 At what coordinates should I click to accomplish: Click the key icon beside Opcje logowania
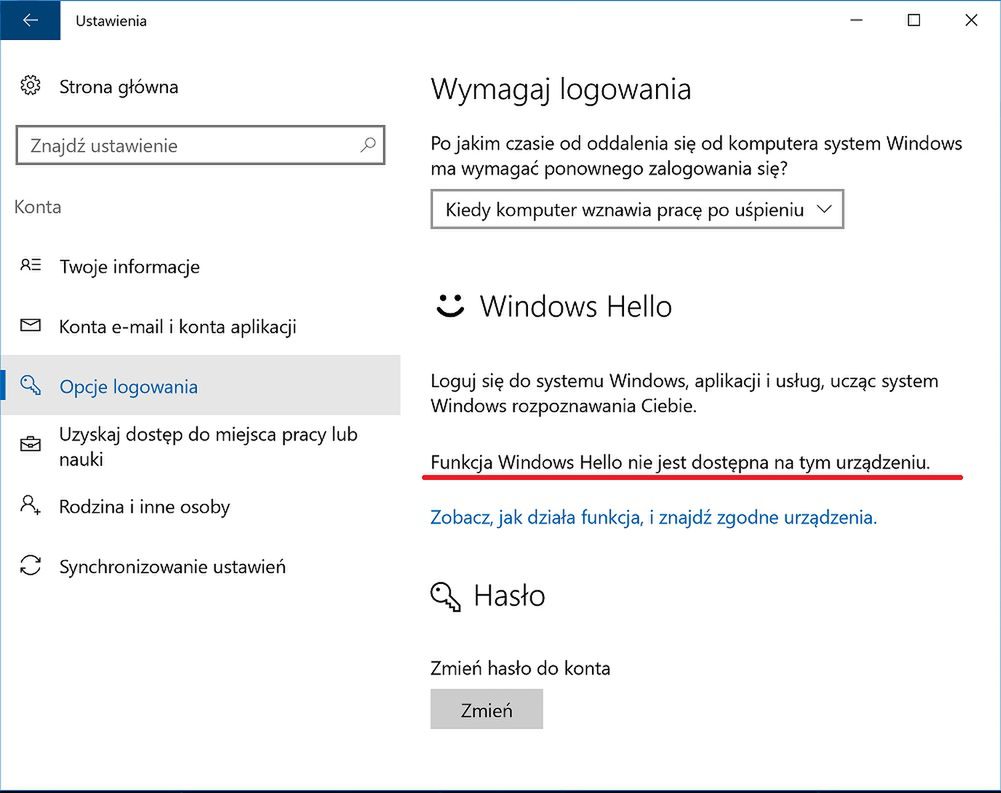coord(30,385)
